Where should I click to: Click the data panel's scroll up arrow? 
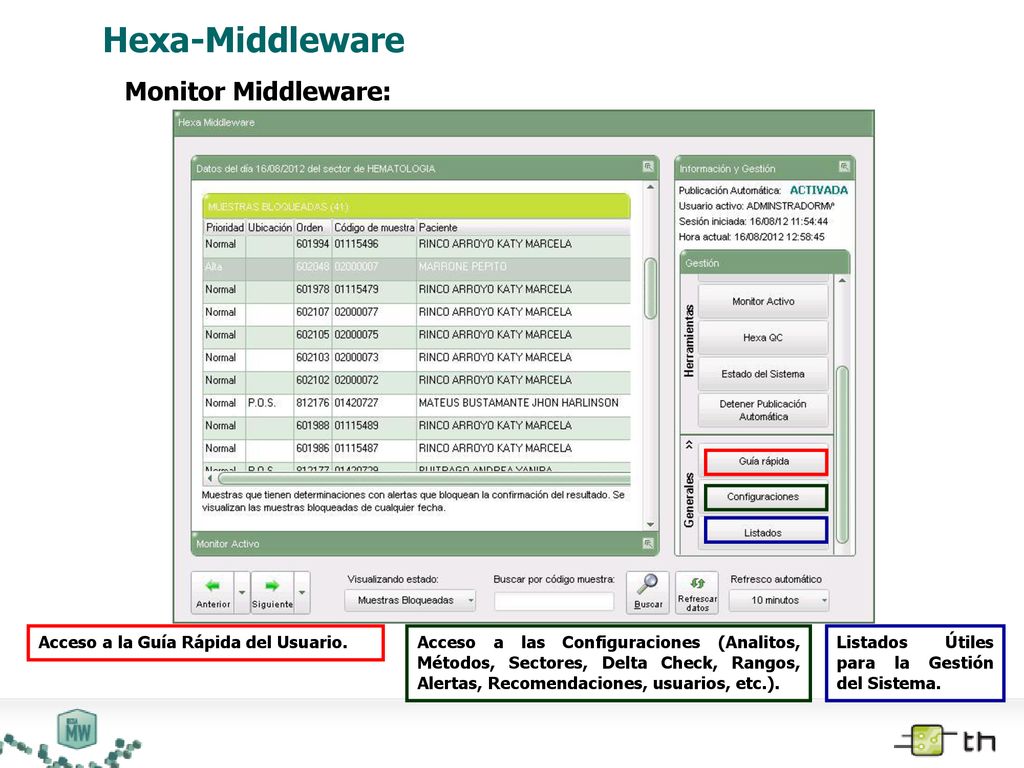[x=650, y=187]
